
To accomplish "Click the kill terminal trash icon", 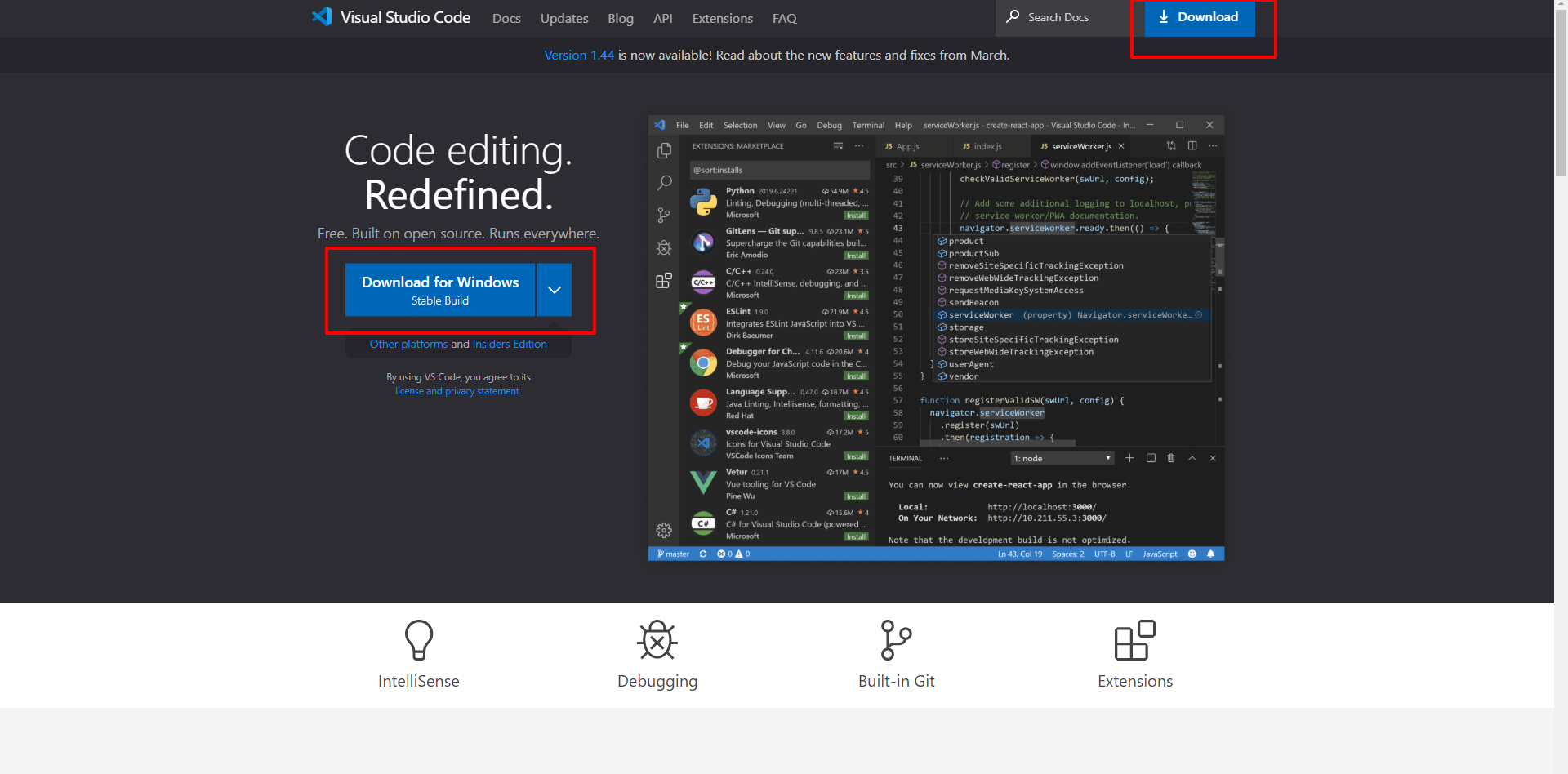I will (1171, 458).
